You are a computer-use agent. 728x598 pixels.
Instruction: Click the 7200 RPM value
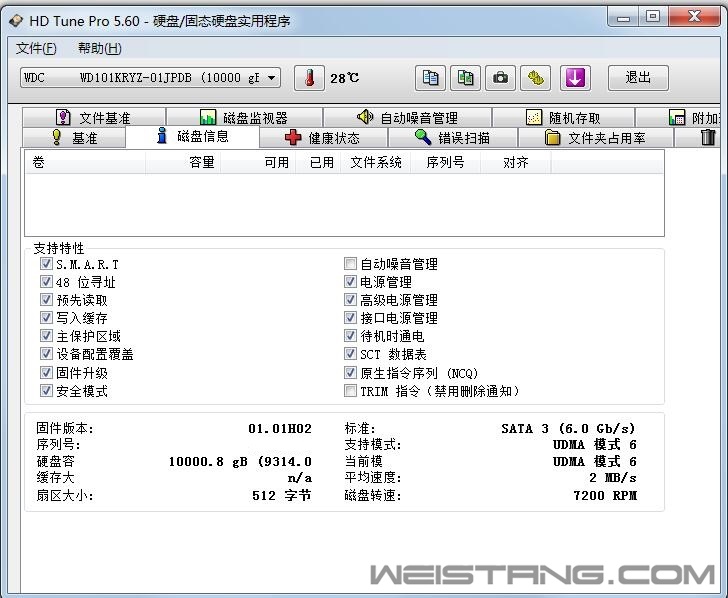coord(605,495)
